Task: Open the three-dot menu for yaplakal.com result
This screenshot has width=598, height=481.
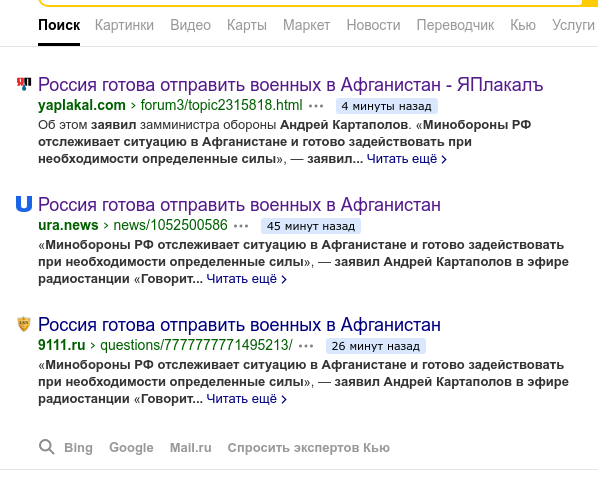Action: (x=316, y=106)
